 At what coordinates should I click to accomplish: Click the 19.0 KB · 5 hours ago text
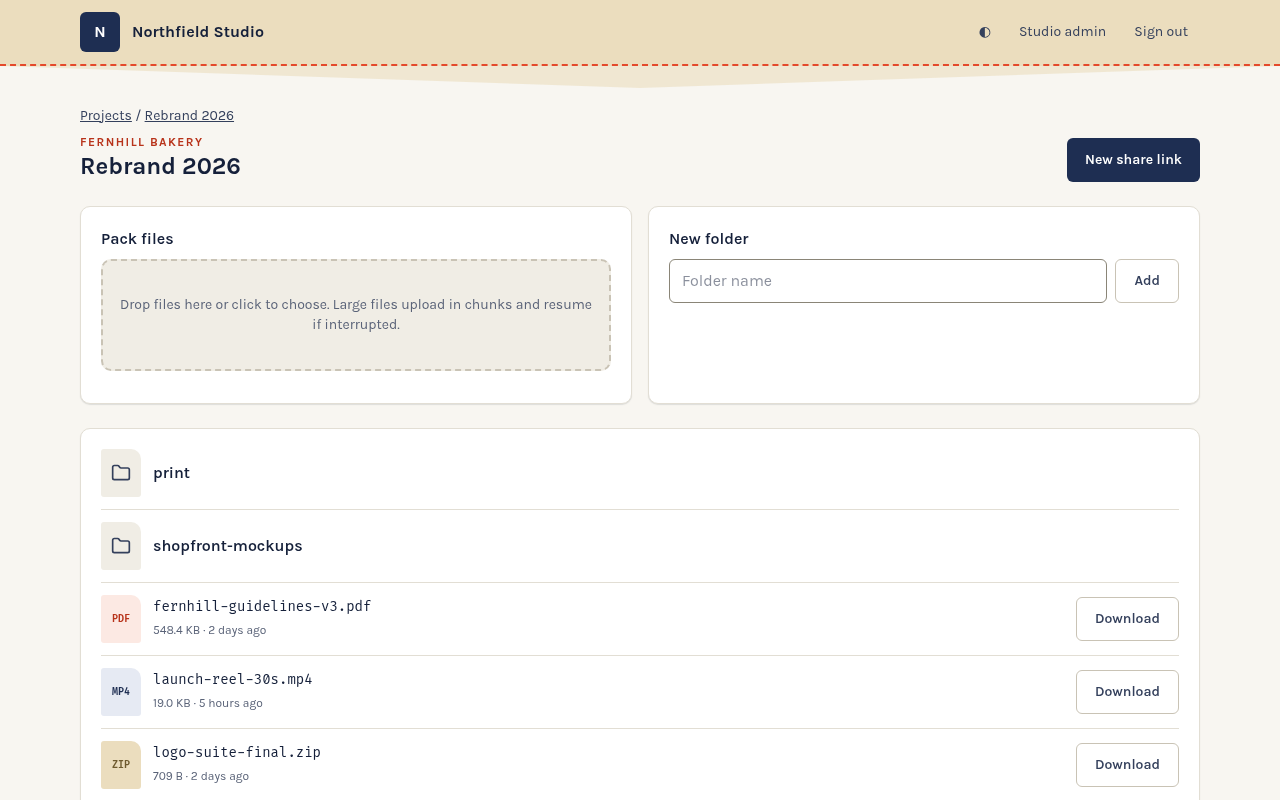[x=208, y=703]
